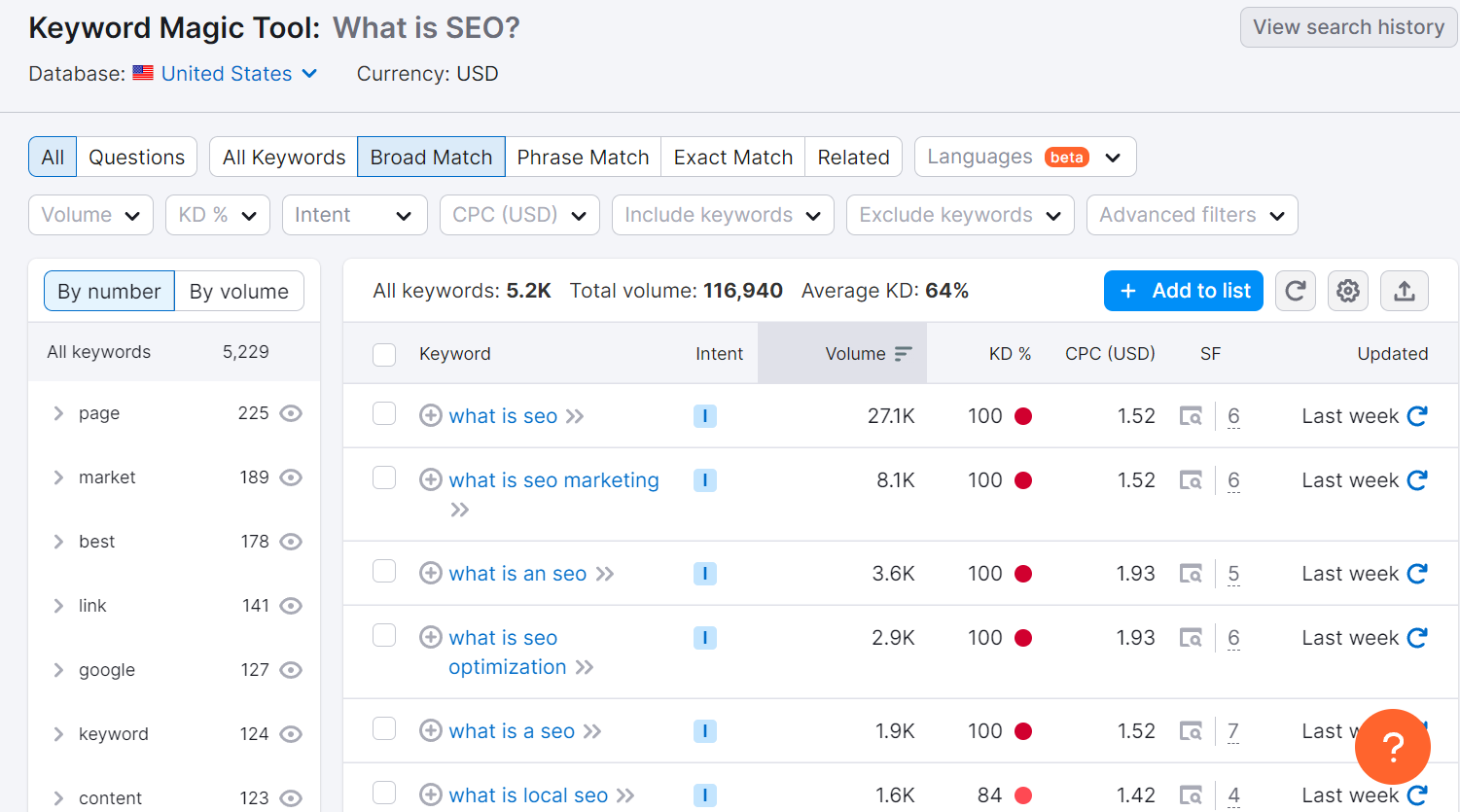
Task: Open the 'what is local seo' keyword link
Action: (528, 795)
